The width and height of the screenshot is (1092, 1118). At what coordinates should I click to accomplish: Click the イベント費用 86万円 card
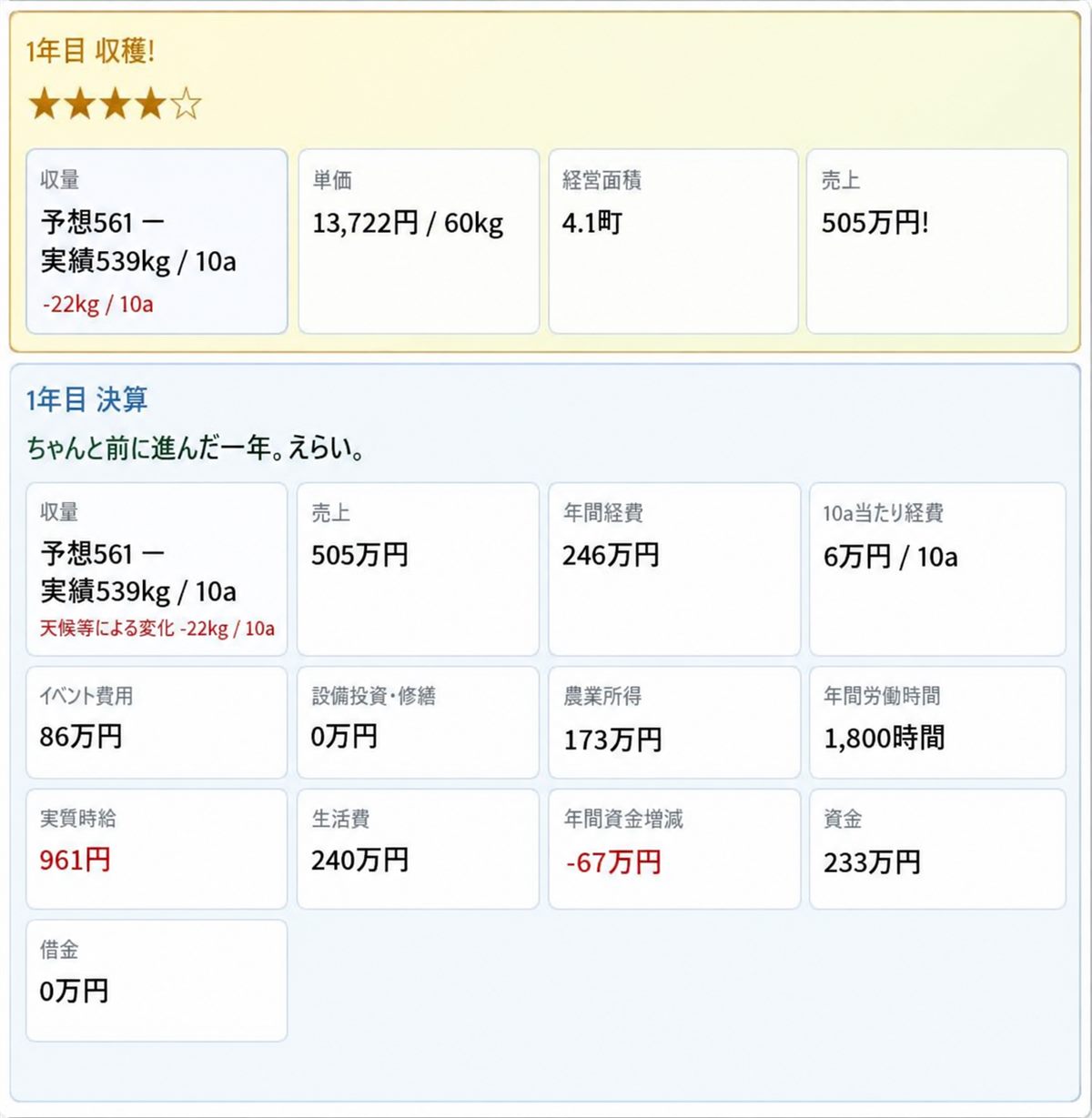click(157, 722)
